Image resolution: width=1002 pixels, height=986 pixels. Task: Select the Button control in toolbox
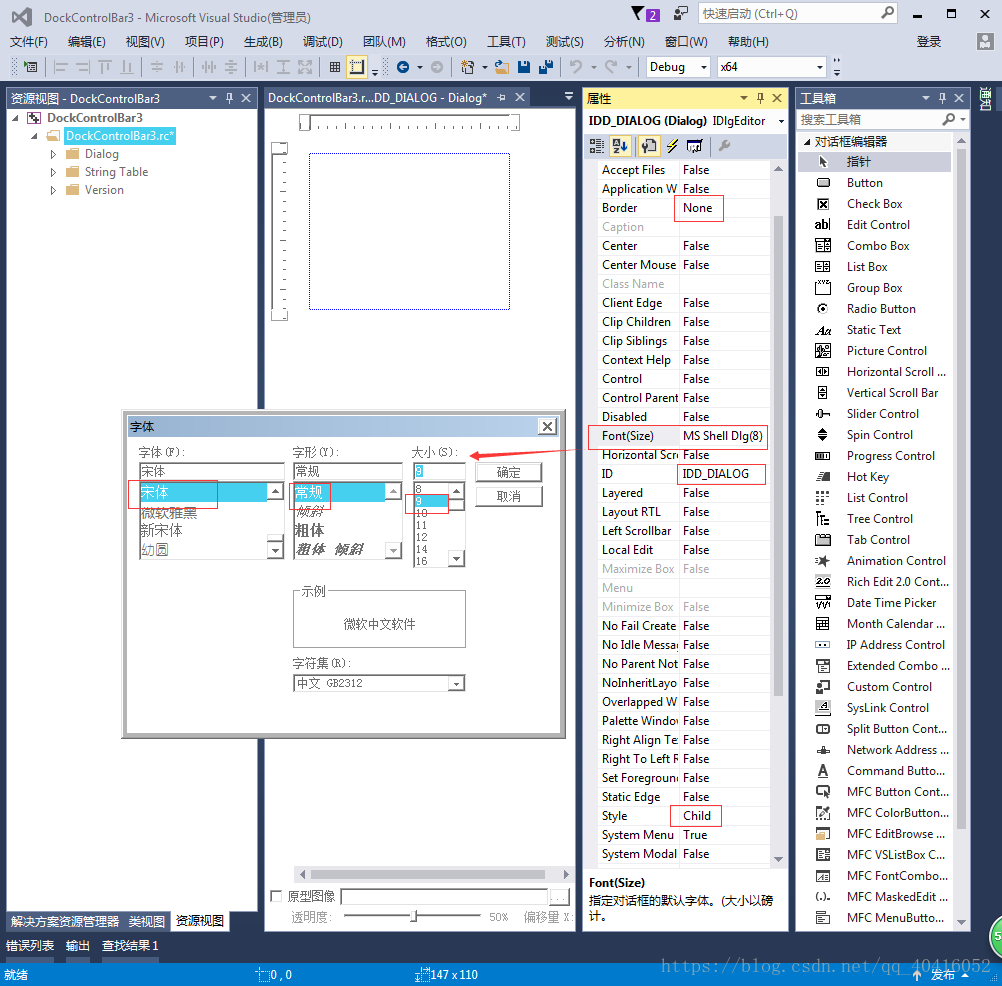coord(874,183)
